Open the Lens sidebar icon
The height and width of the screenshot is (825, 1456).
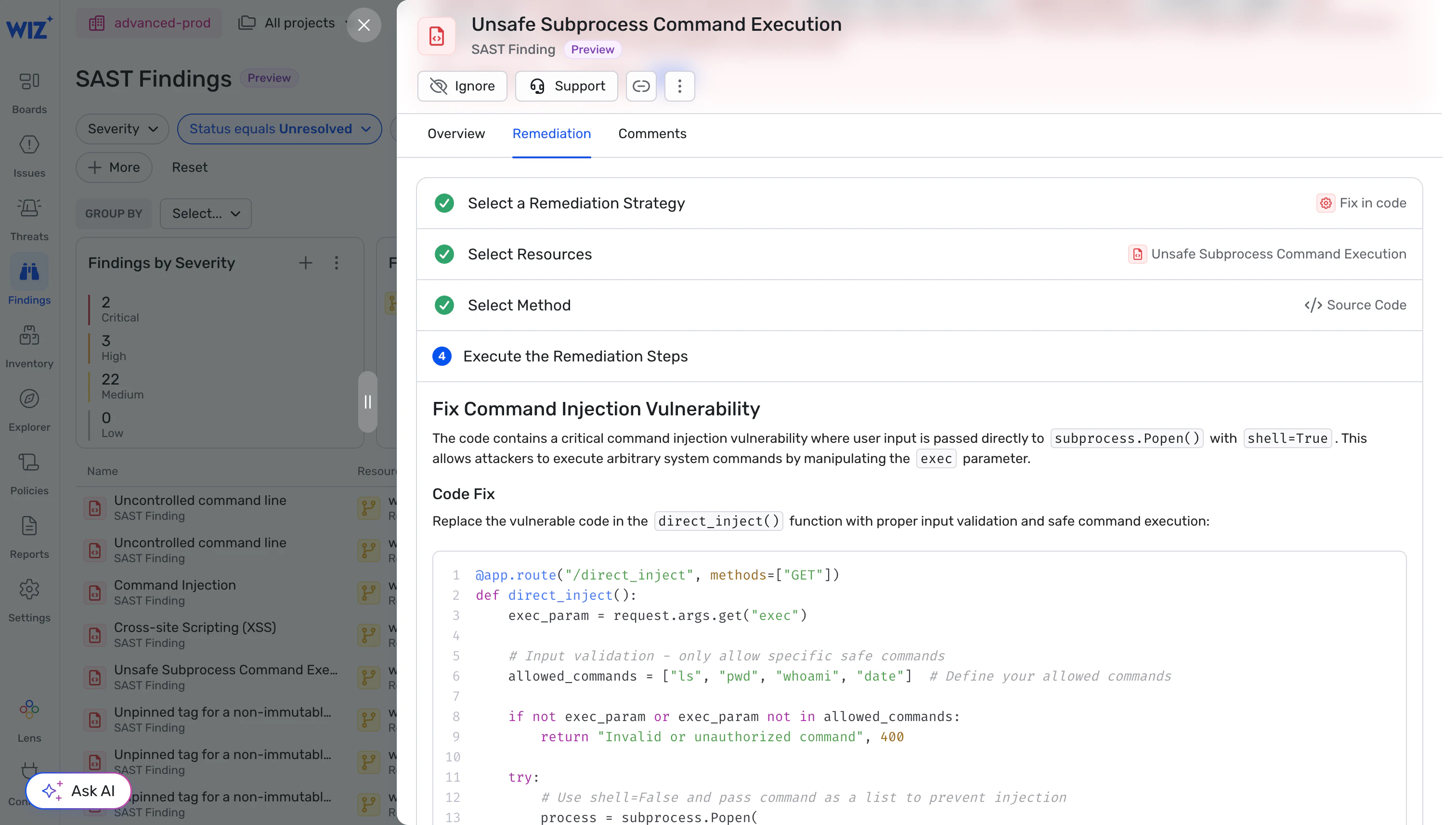coord(29,710)
